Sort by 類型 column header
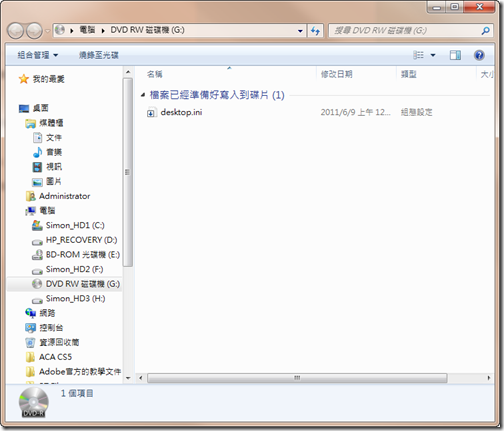This screenshot has width=504, height=431. tap(409, 74)
